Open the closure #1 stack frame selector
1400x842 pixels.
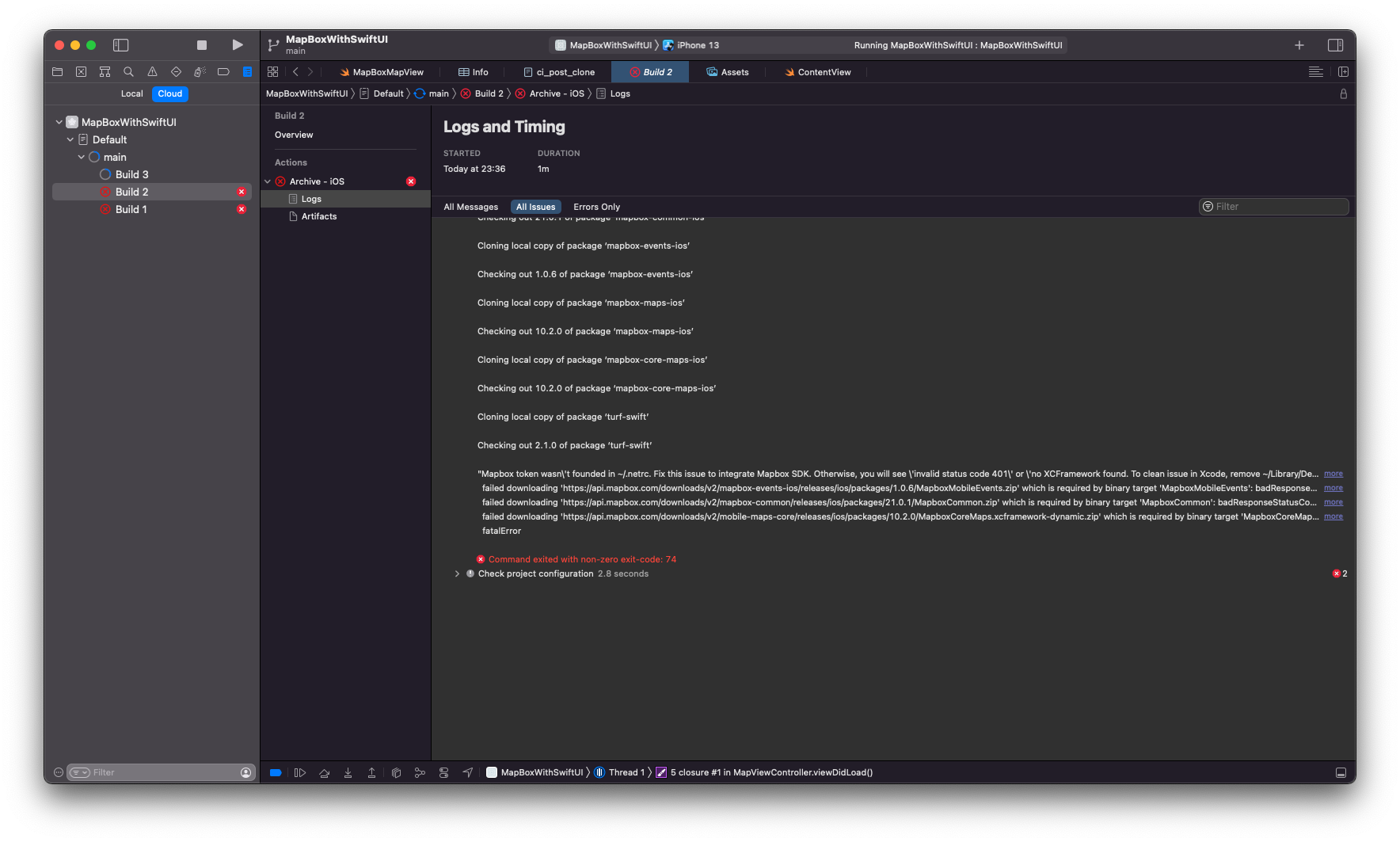(764, 772)
